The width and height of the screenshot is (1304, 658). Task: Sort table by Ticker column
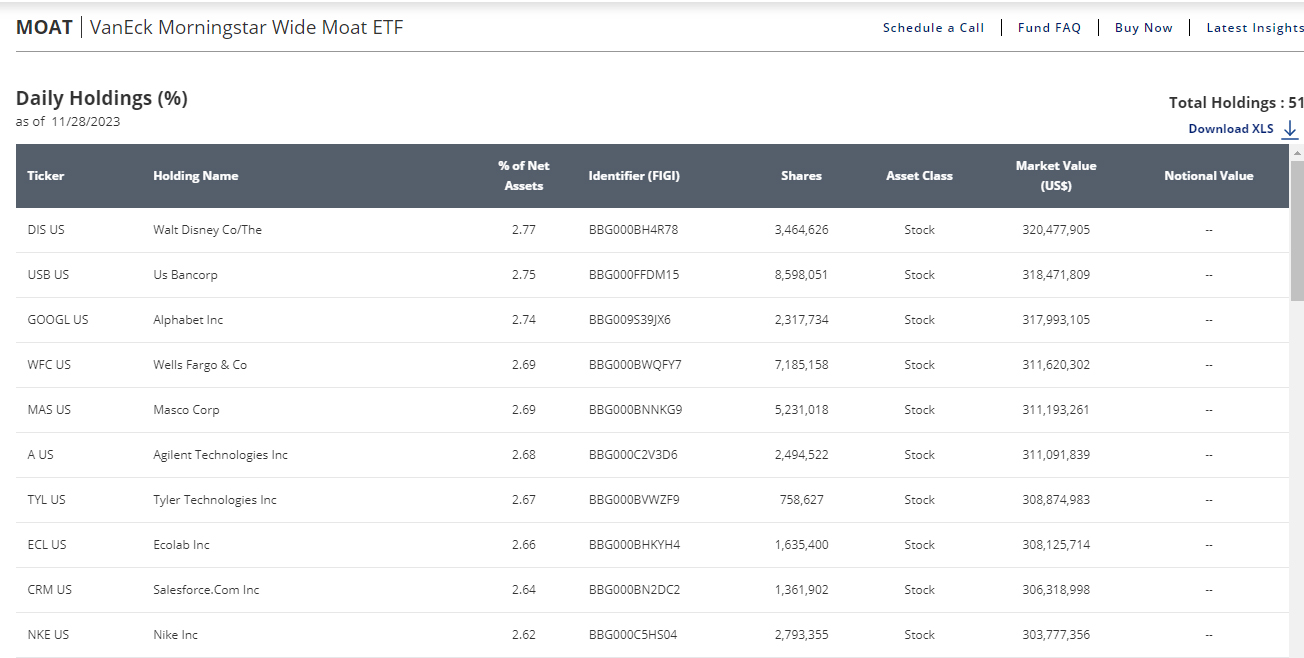click(45, 176)
